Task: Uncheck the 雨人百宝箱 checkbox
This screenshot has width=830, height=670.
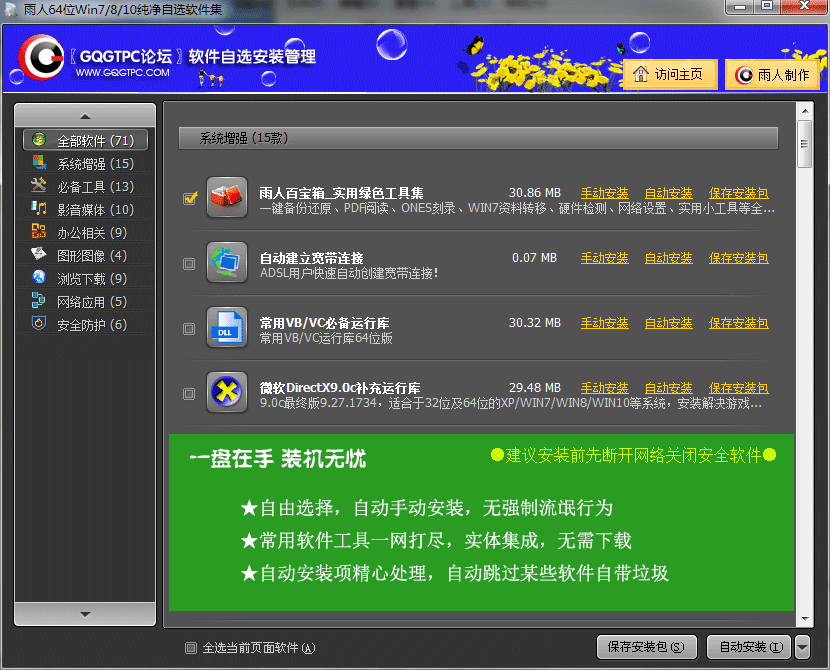Action: tap(190, 198)
